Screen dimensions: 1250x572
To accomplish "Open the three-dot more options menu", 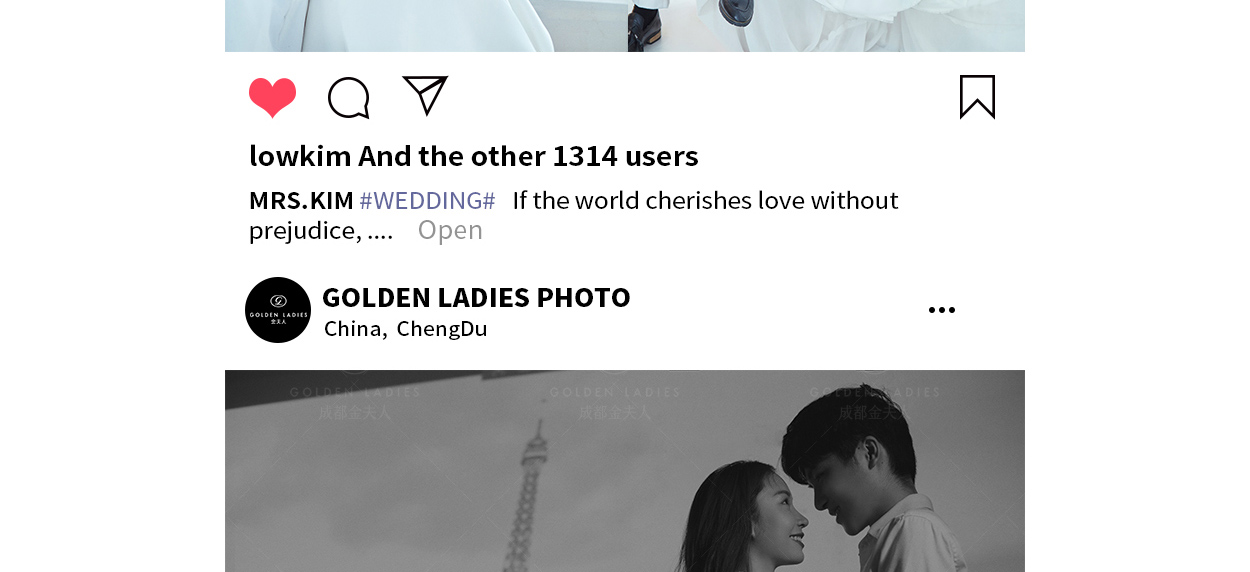I will [941, 310].
